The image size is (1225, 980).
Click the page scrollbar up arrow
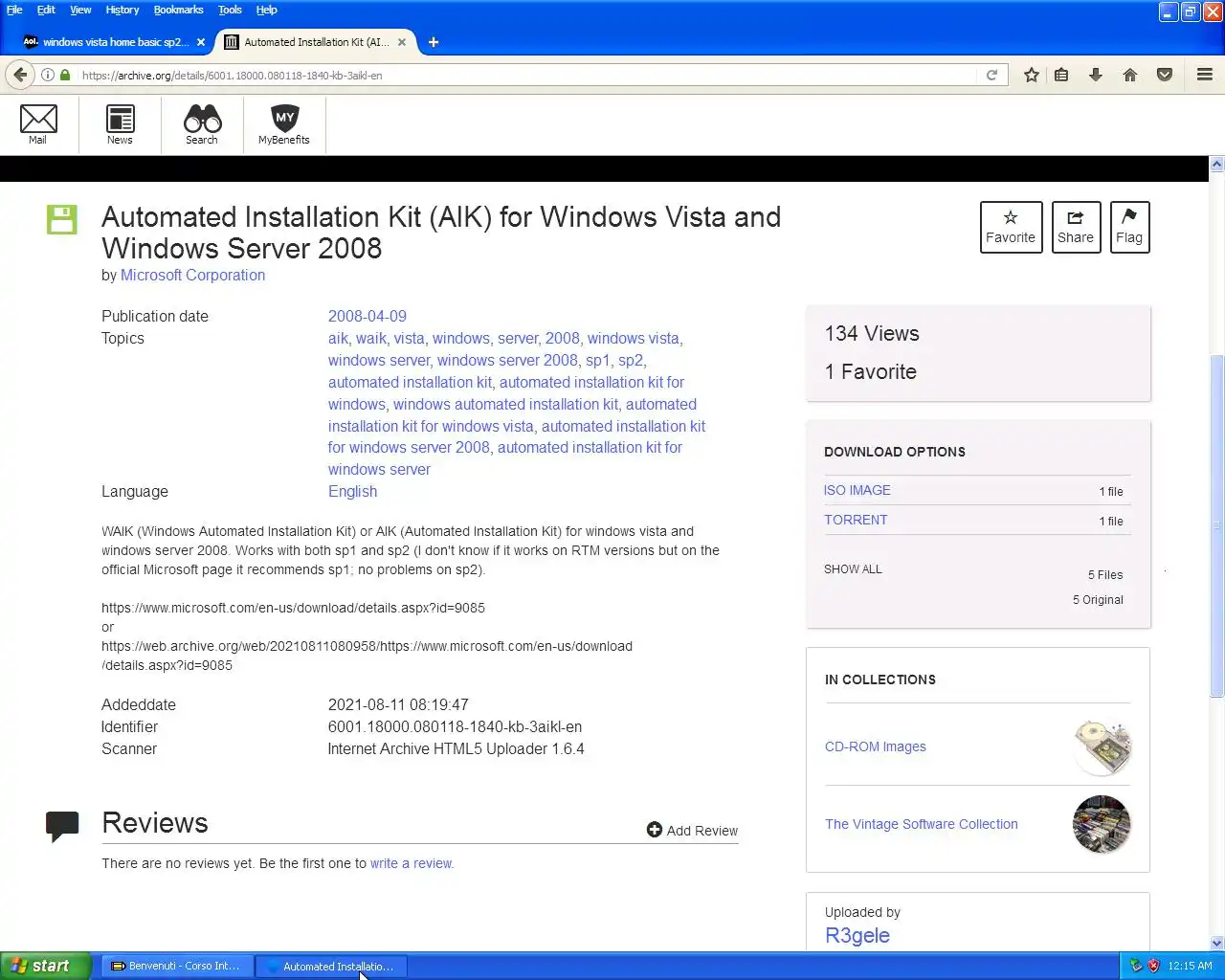point(1216,164)
